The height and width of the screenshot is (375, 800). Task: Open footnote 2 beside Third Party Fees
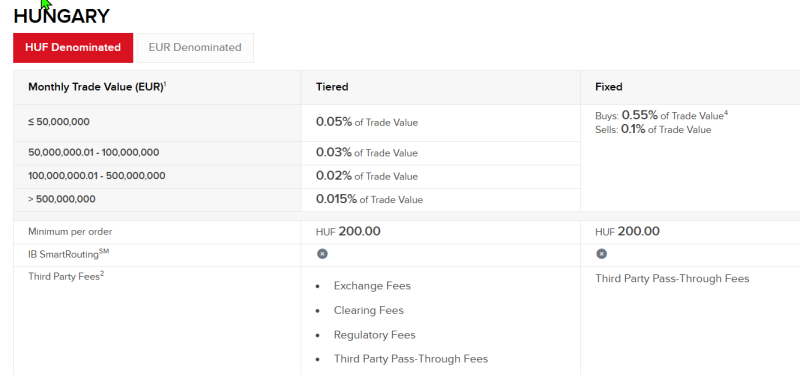click(102, 274)
